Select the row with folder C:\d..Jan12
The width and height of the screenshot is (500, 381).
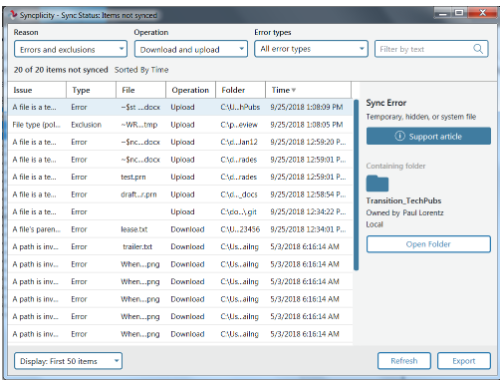pyautogui.click(x=180, y=142)
